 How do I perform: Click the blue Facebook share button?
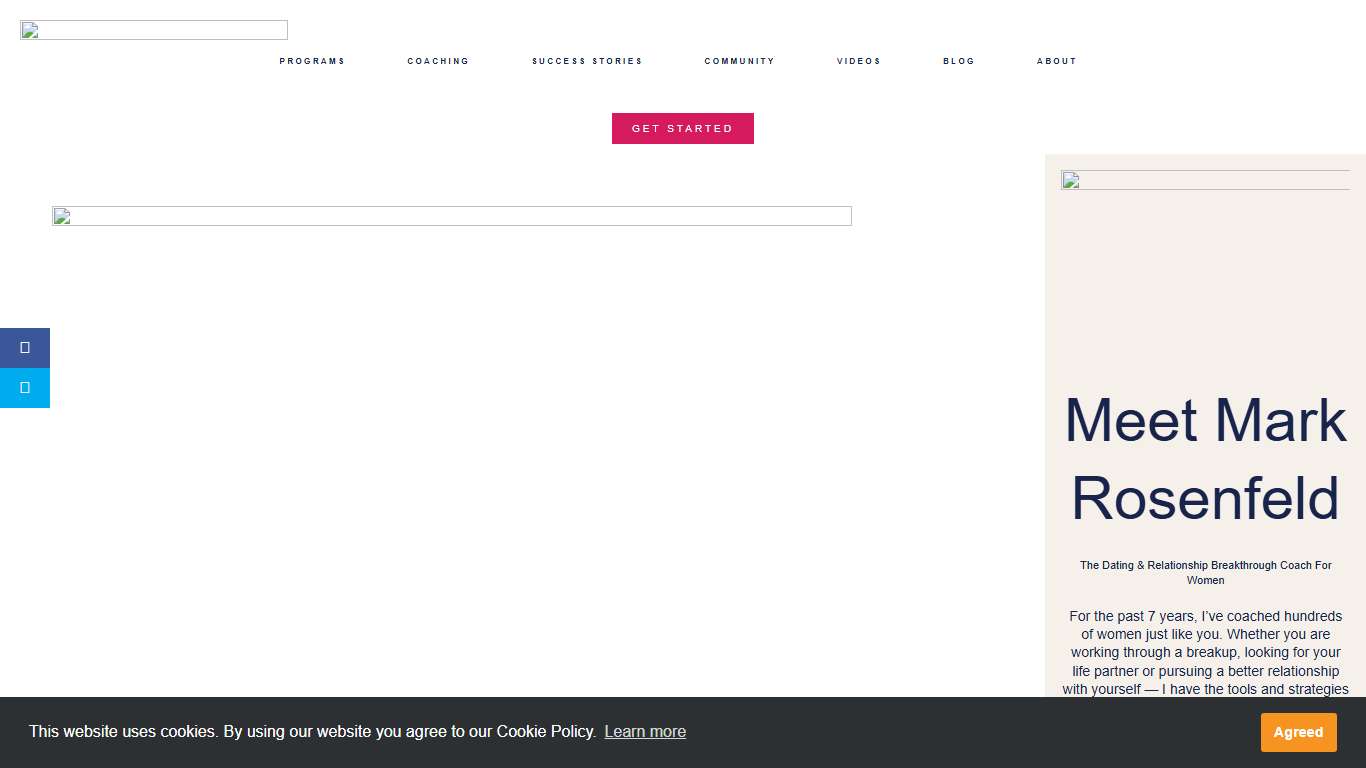25,348
